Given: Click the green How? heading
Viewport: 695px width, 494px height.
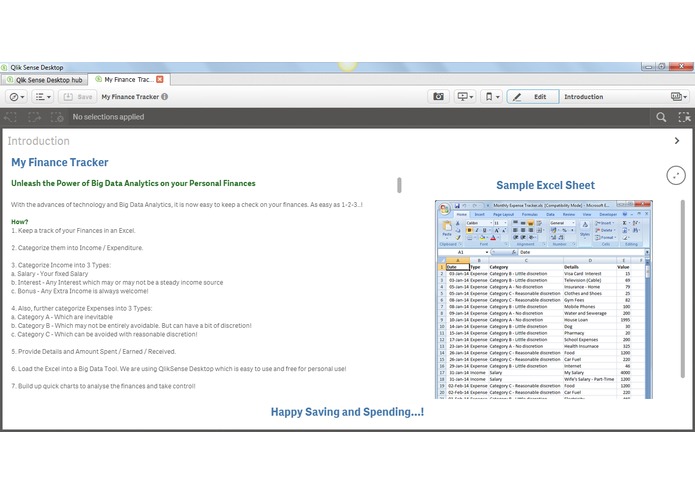Looking at the screenshot, I should click(x=20, y=222).
